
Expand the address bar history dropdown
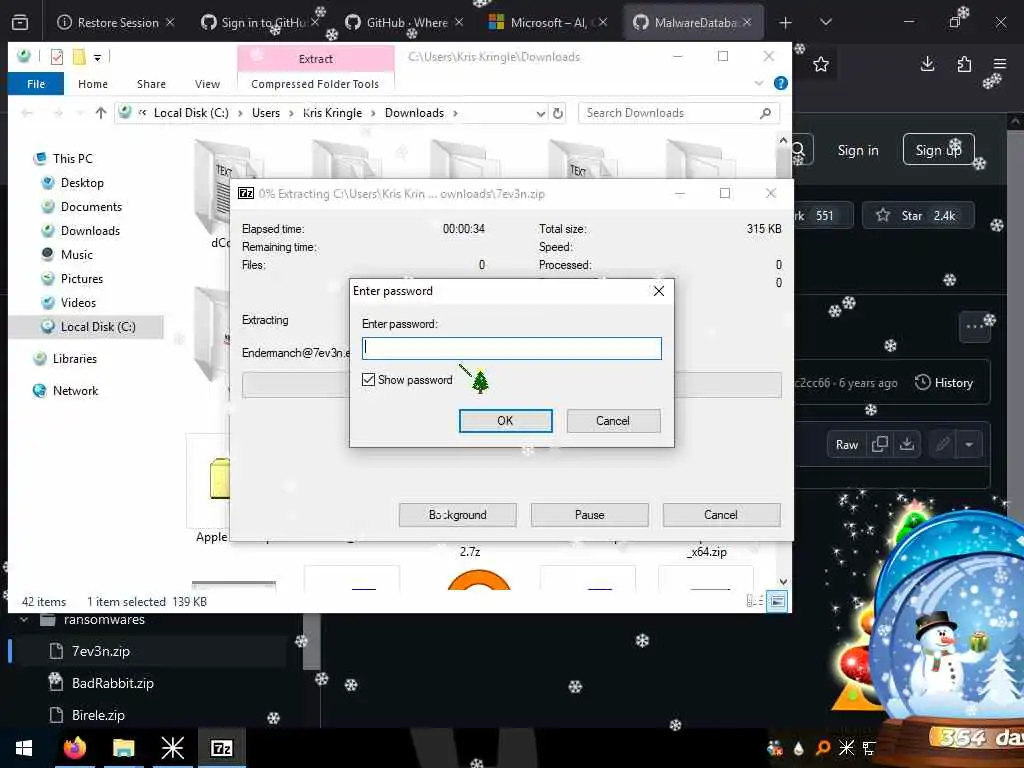point(541,114)
